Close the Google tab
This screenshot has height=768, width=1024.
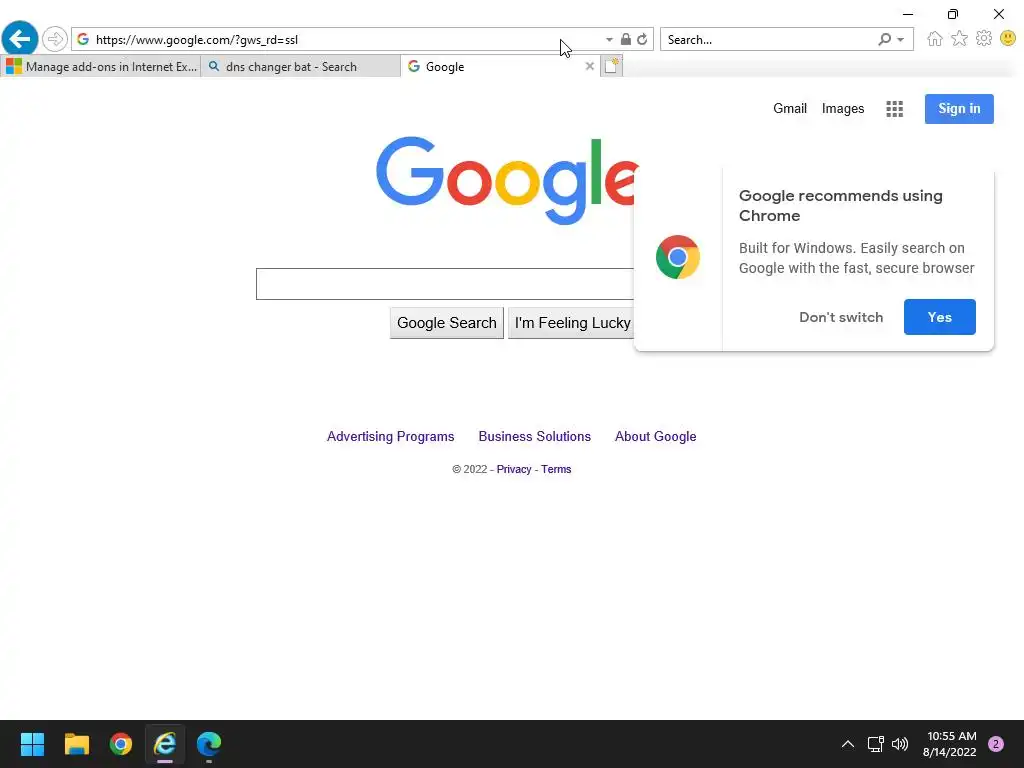[x=590, y=66]
